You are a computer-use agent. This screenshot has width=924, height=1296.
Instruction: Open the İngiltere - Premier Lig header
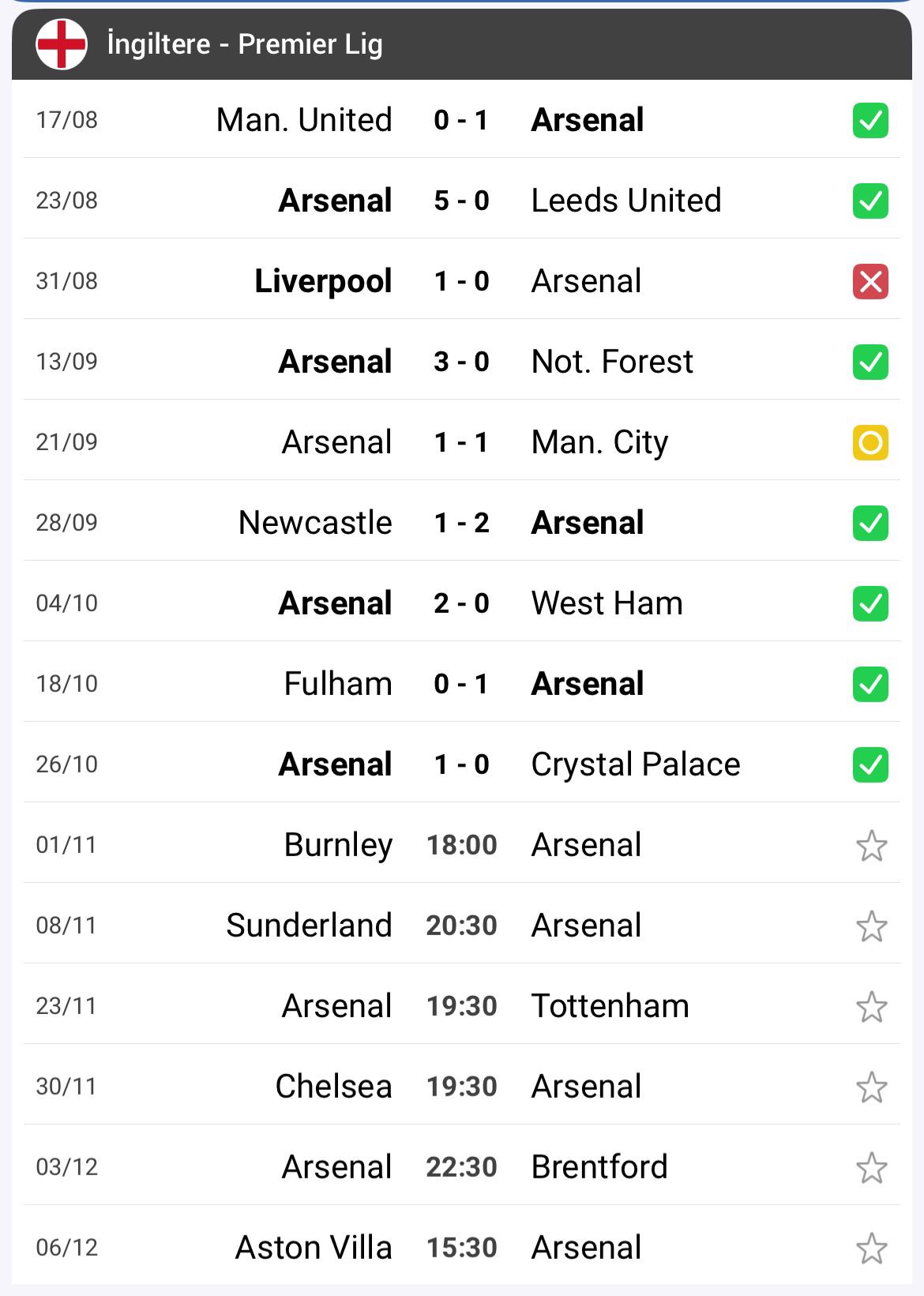pos(245,44)
